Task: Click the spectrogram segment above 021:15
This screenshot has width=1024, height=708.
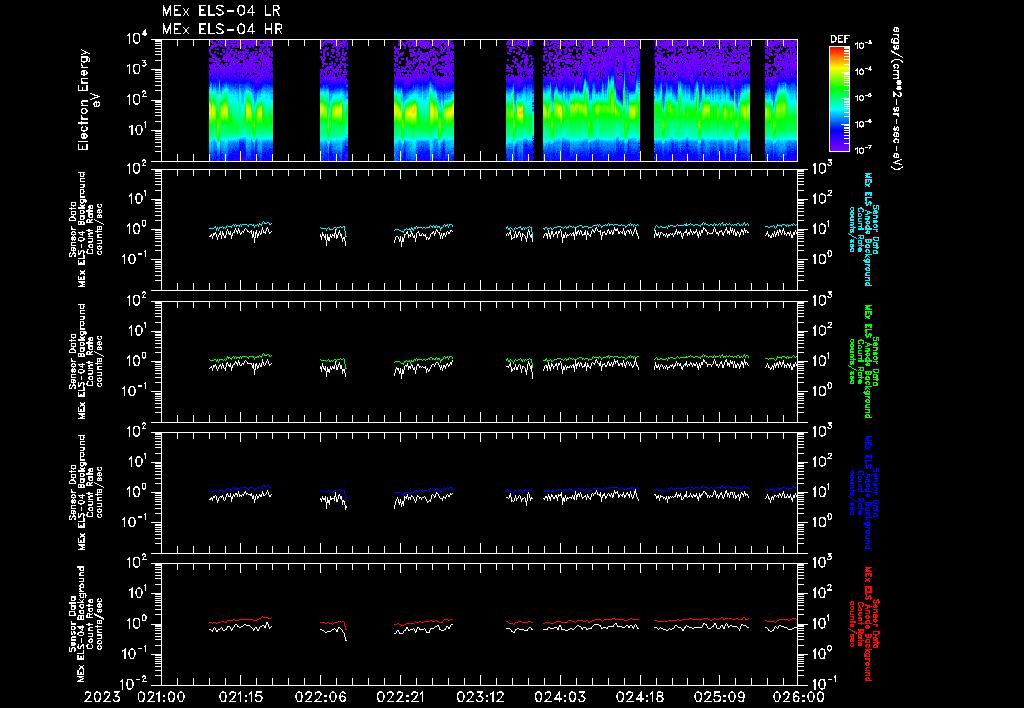Action: coord(240,100)
